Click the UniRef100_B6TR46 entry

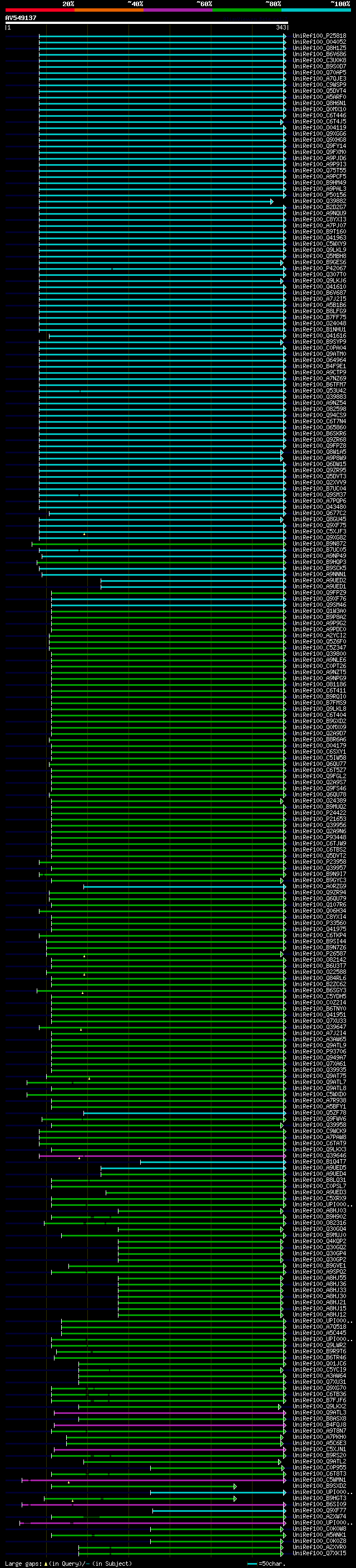tap(319, 1357)
